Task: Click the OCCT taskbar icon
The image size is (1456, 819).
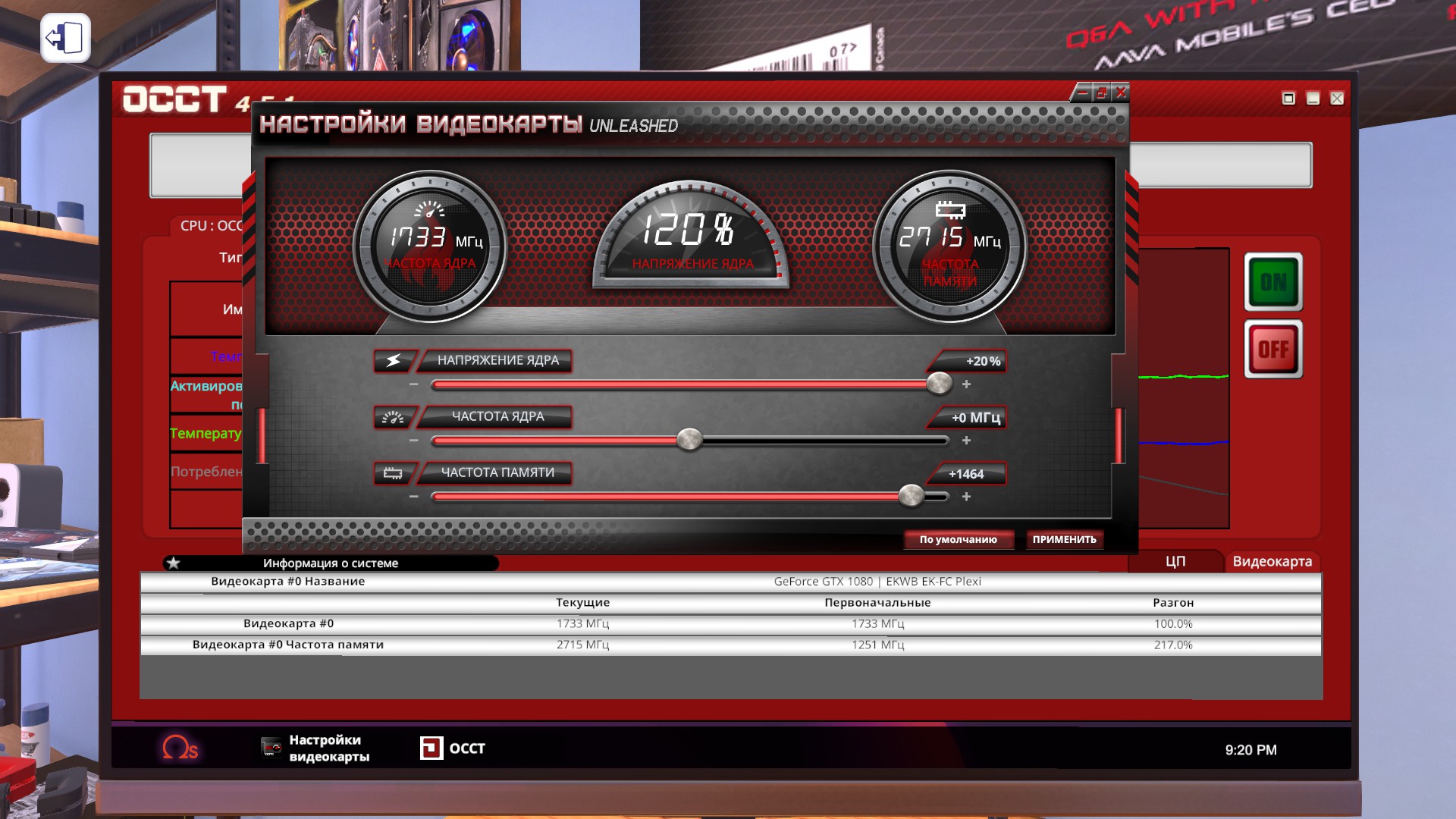Action: coord(431,748)
